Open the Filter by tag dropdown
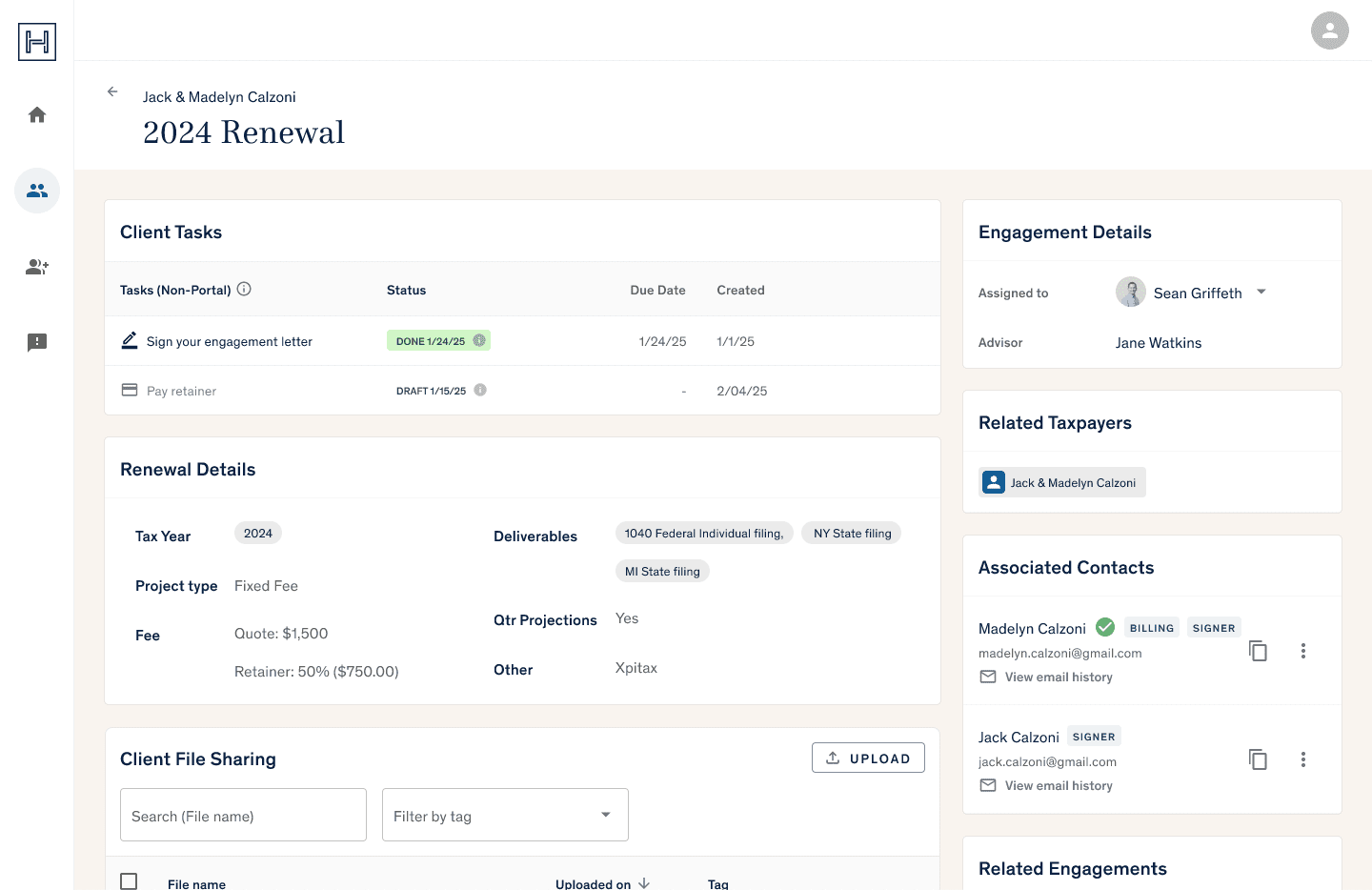The height and width of the screenshot is (890, 1372). tap(505, 815)
